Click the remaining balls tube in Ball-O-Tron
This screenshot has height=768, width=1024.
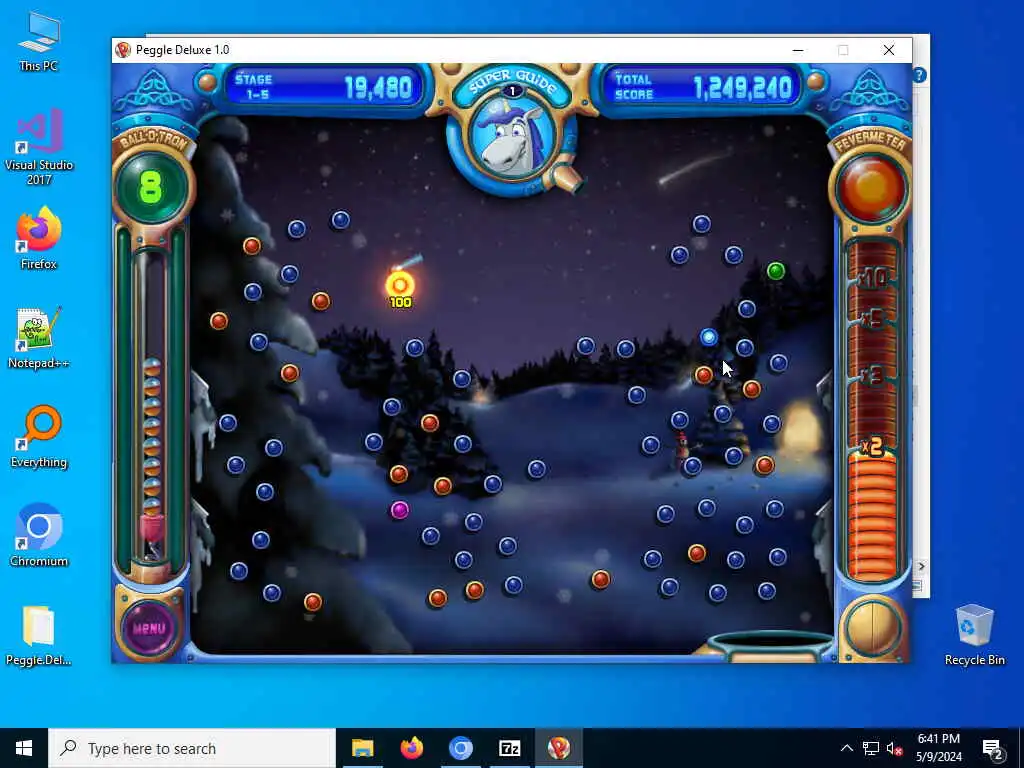[x=152, y=408]
